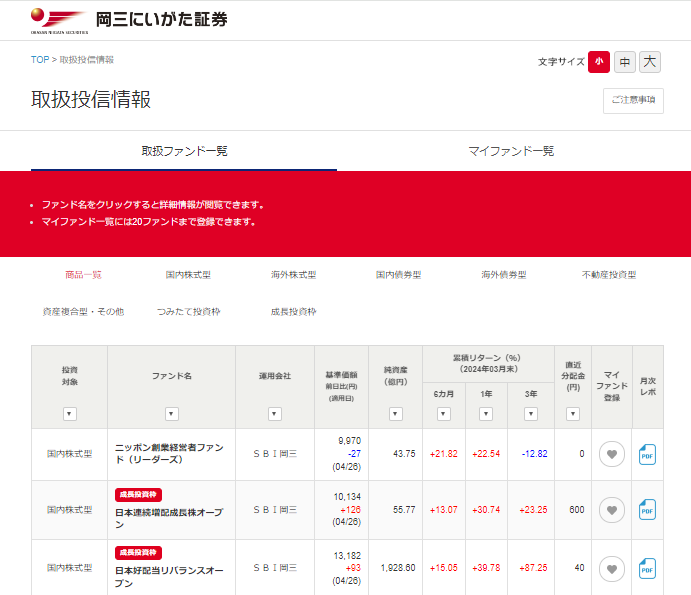691x595 pixels.
Task: Go to TOP breadcrumb link
Action: tap(40, 60)
